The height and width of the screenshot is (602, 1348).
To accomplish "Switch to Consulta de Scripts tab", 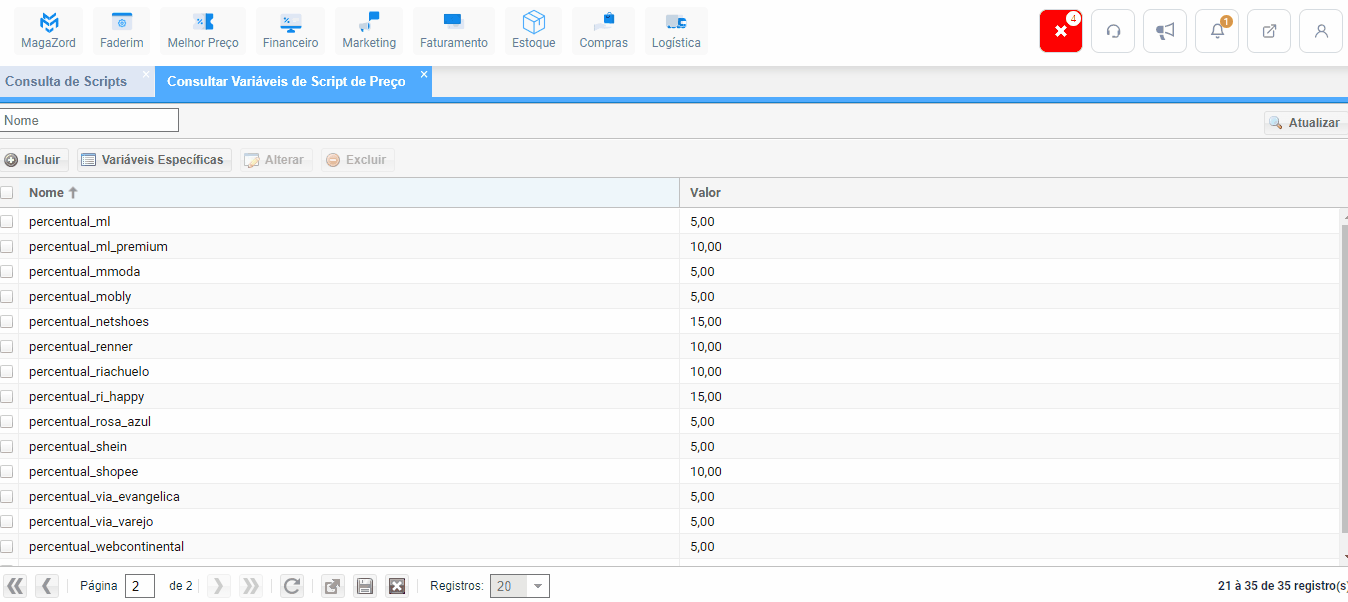I will pyautogui.click(x=66, y=81).
